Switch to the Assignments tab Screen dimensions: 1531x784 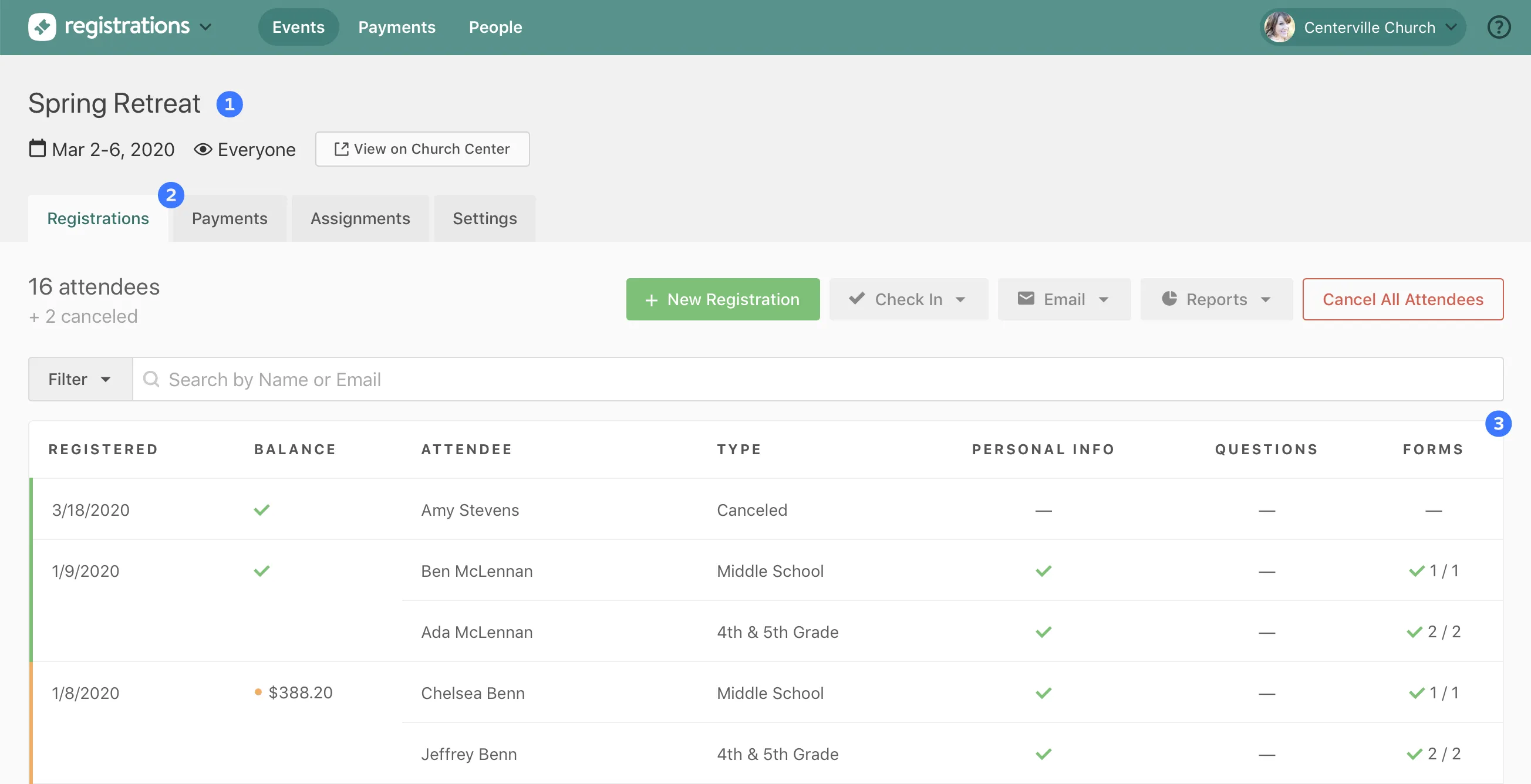pos(360,218)
